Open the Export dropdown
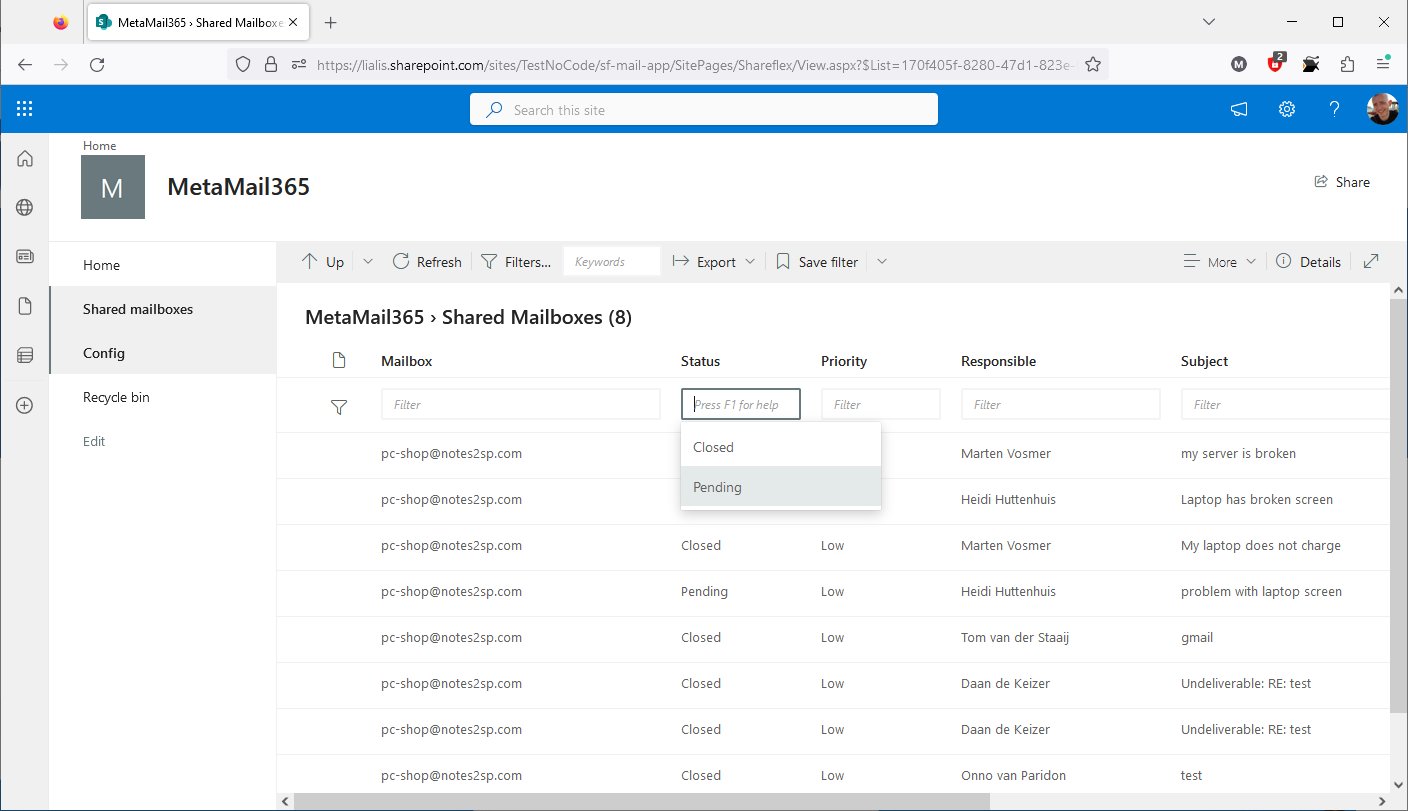 (713, 262)
